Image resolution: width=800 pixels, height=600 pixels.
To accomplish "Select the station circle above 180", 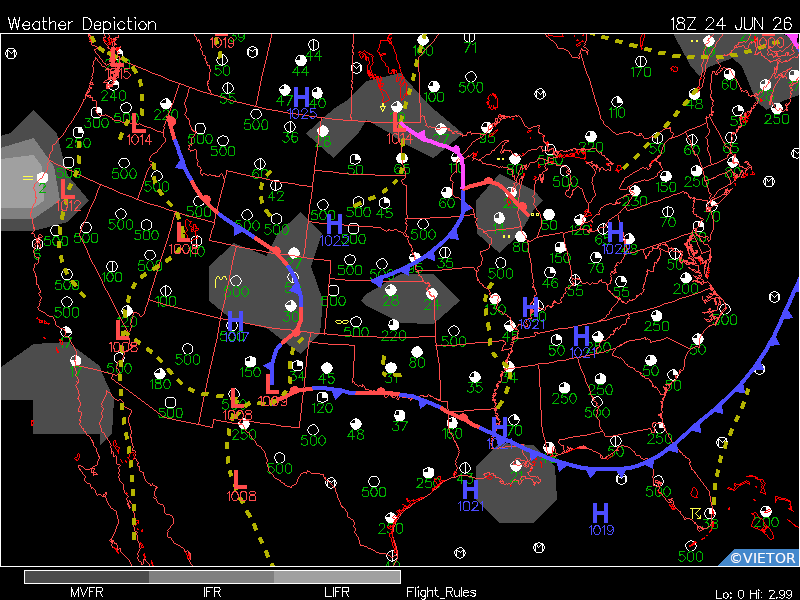I will tap(160, 373).
